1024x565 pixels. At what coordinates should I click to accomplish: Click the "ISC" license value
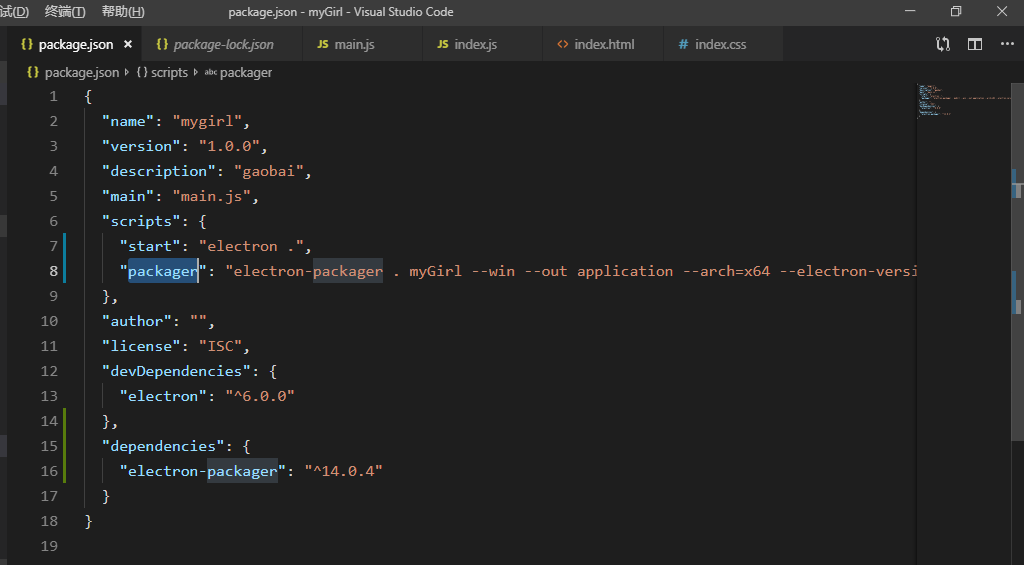[x=220, y=346]
